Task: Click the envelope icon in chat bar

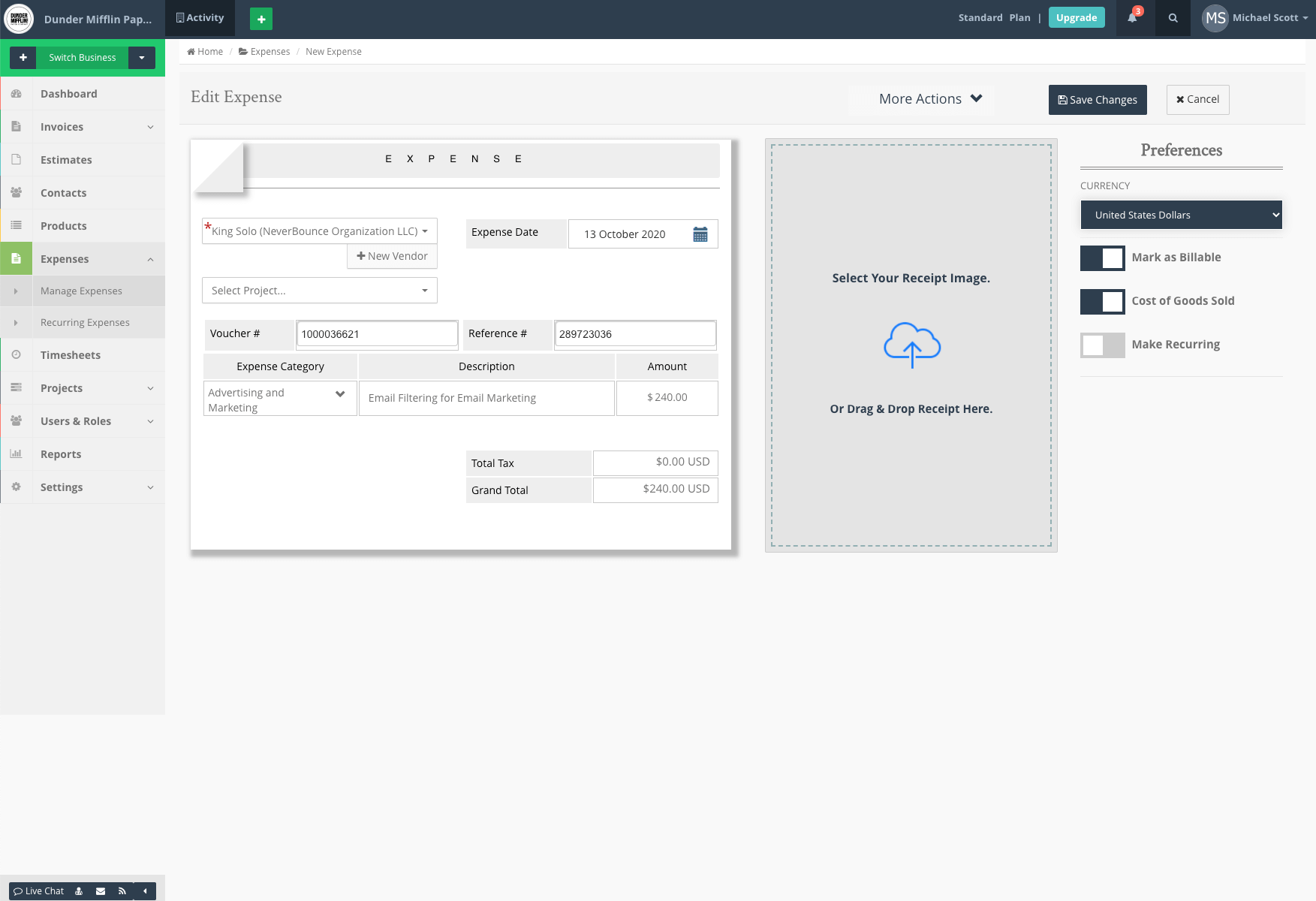Action: [101, 891]
